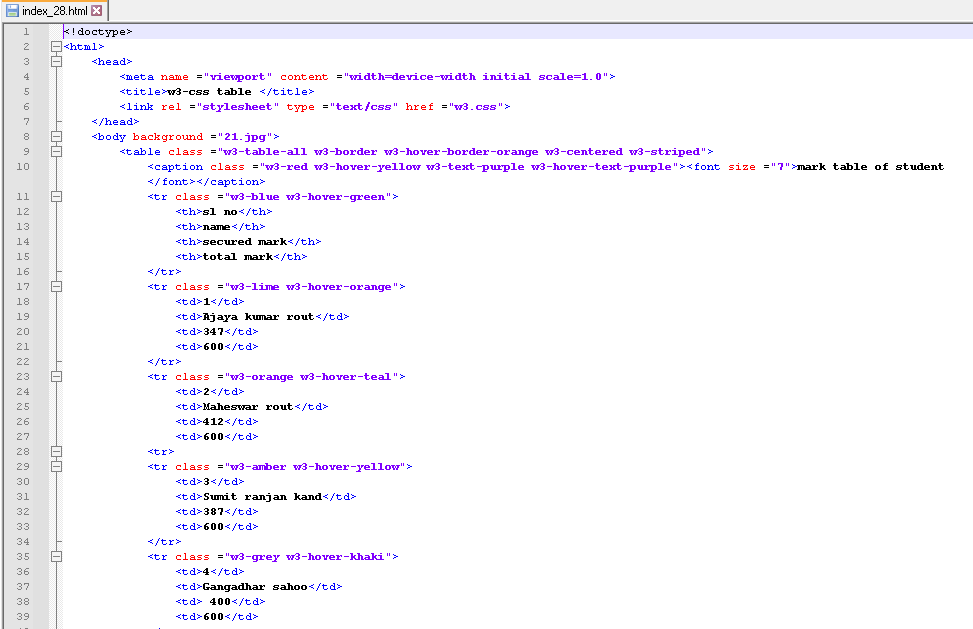The width and height of the screenshot is (973, 629).
Task: Click line number 1 in the margin
Action: 25,32
